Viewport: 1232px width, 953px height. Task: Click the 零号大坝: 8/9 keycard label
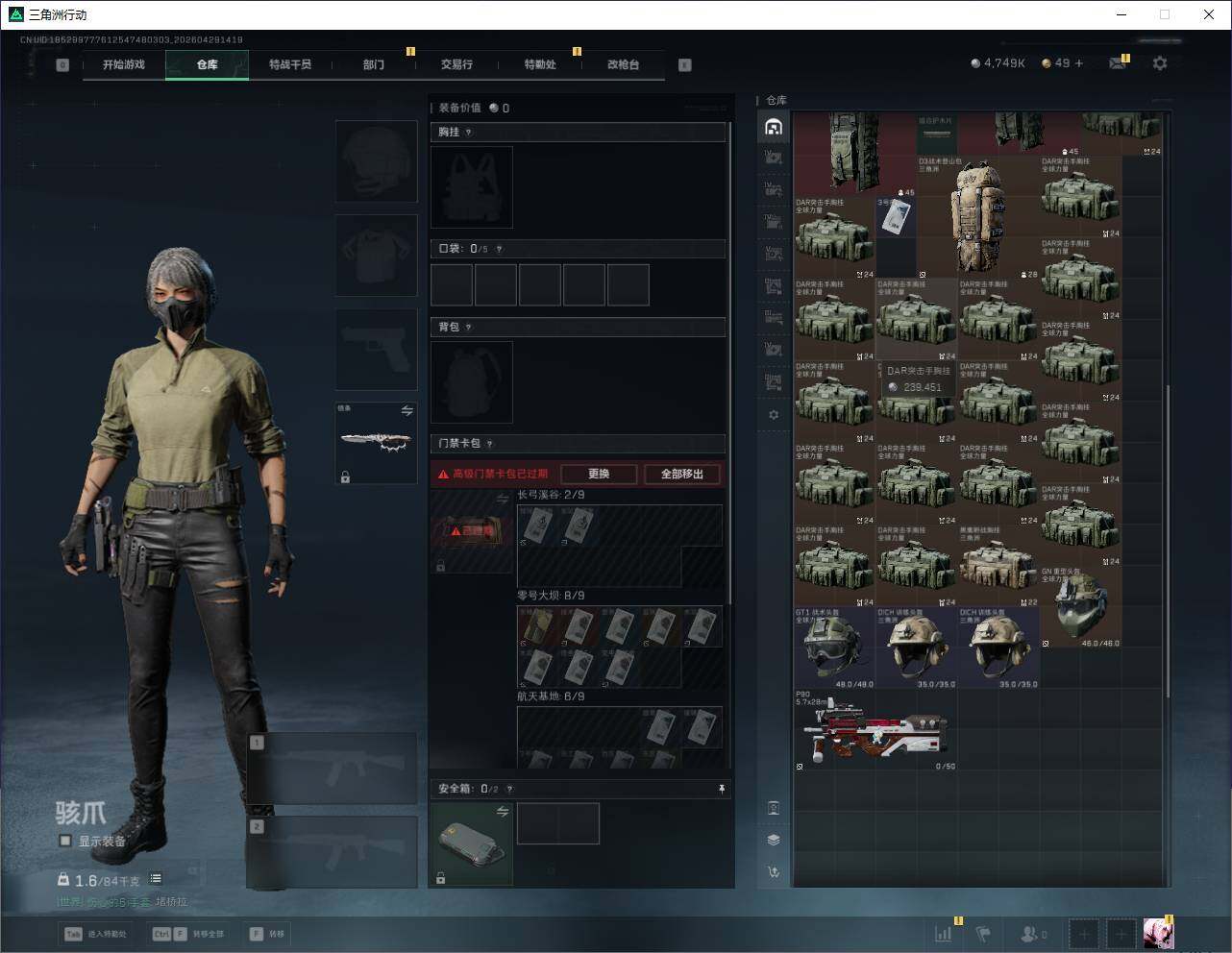pos(551,596)
